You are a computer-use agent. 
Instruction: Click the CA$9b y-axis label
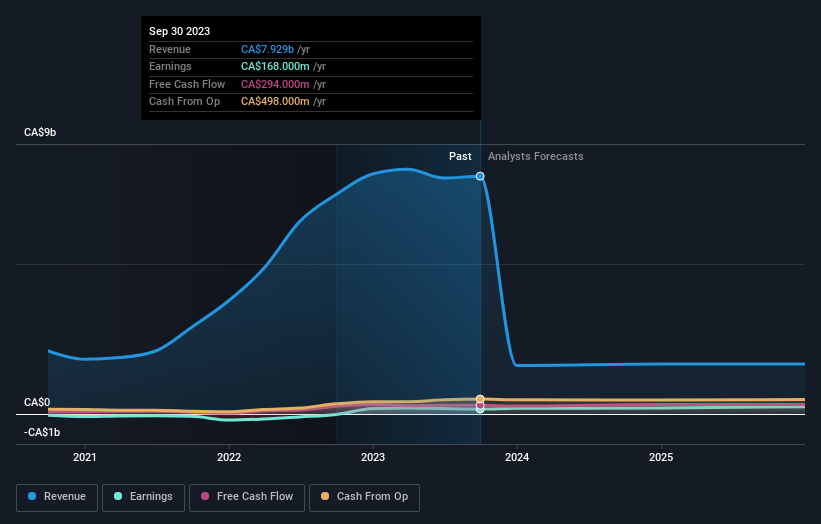[x=40, y=132]
